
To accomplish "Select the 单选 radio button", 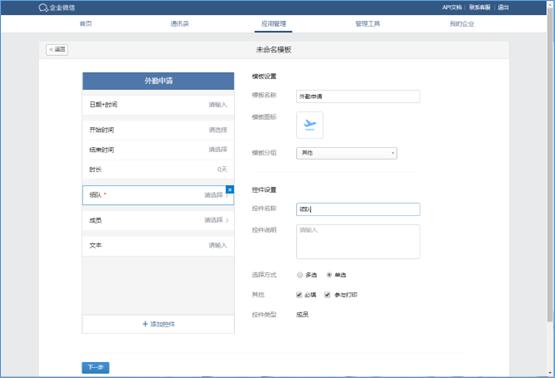I will 329,275.
